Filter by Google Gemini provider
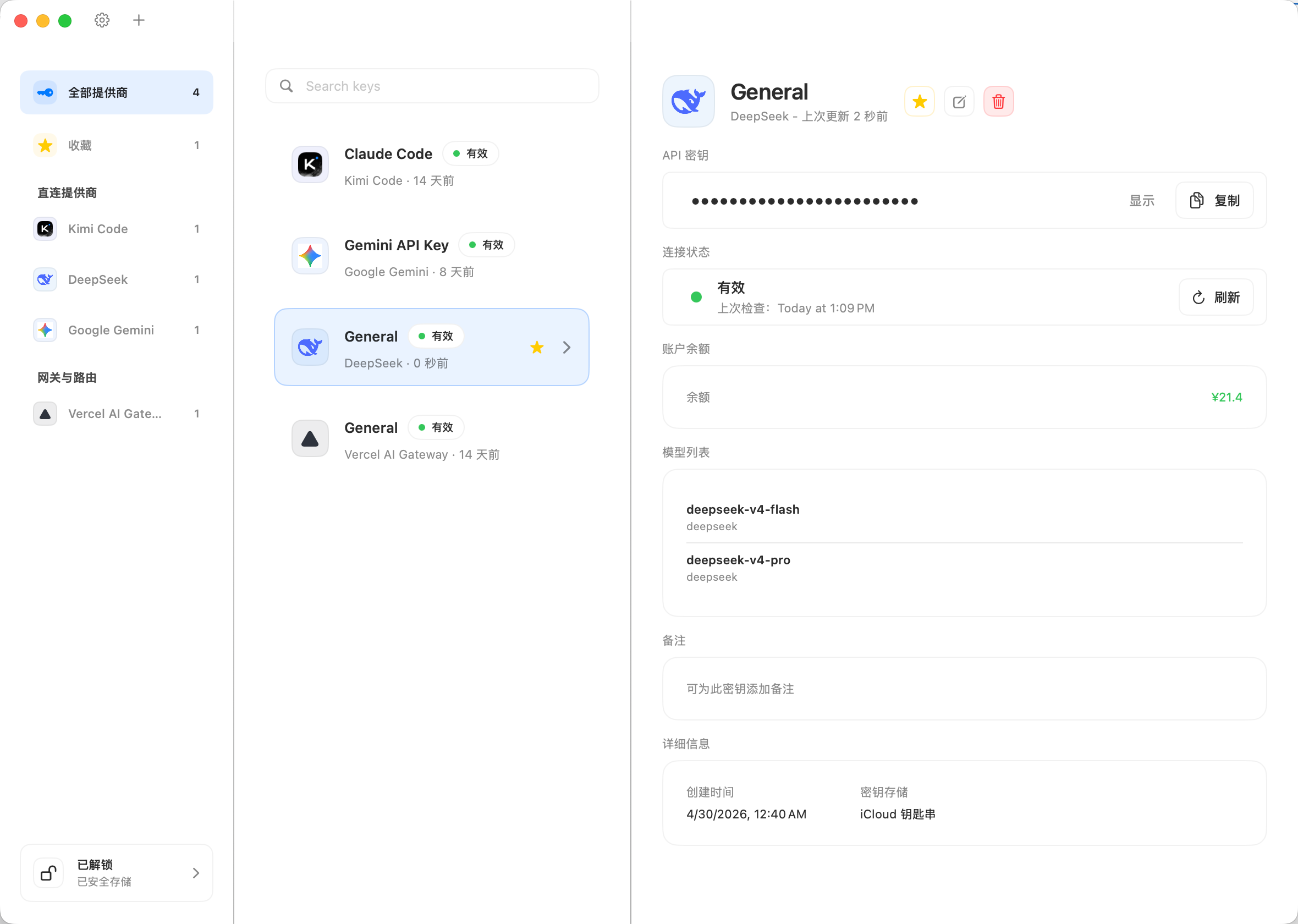The height and width of the screenshot is (924, 1298). (x=117, y=330)
